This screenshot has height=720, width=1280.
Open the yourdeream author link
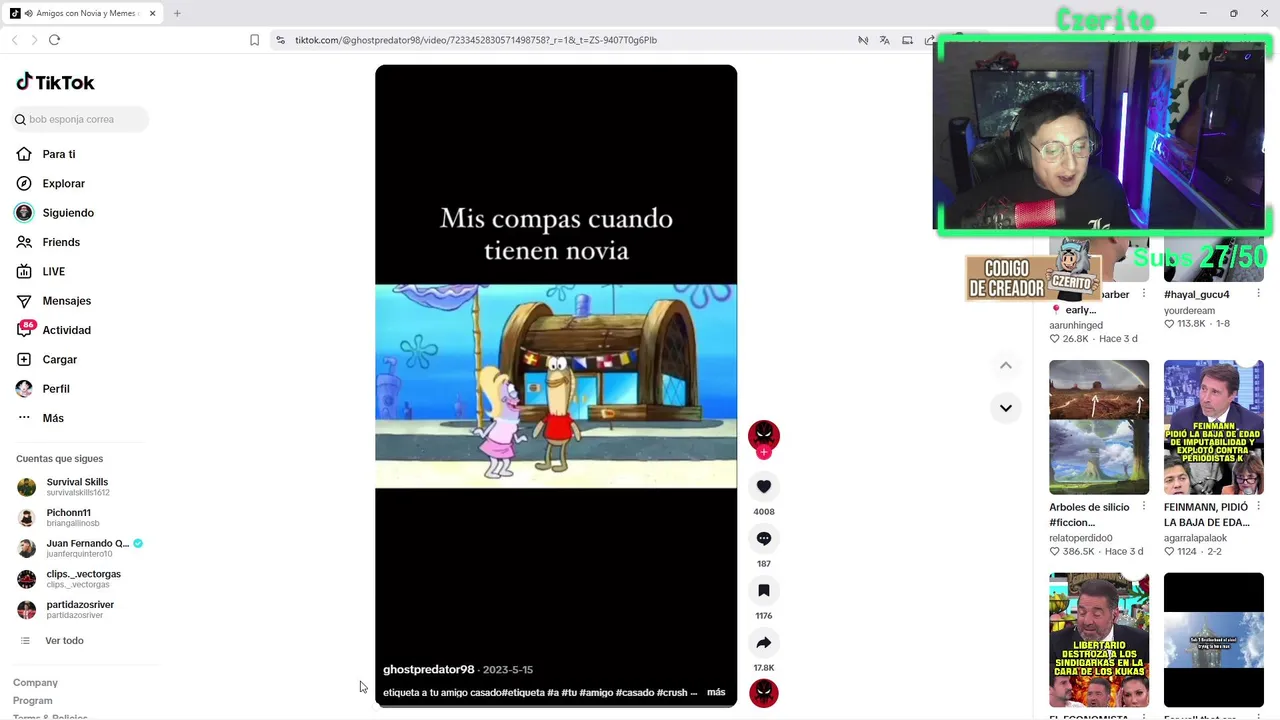1189,311
